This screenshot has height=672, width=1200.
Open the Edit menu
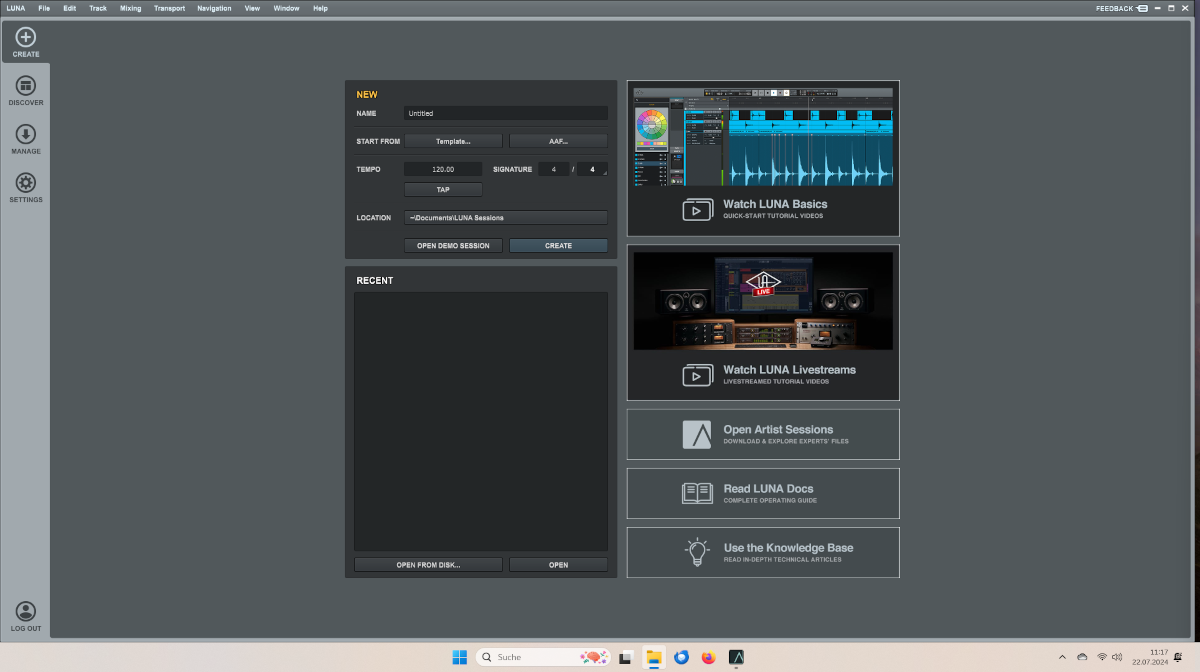point(69,8)
